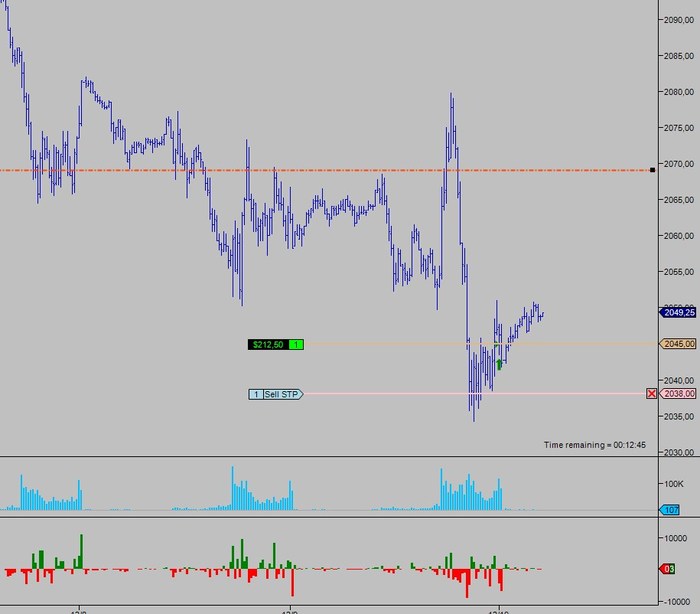Click the 2085,00 price axis label
Viewport: 700px width, 614px height.
pyautogui.click(x=679, y=56)
